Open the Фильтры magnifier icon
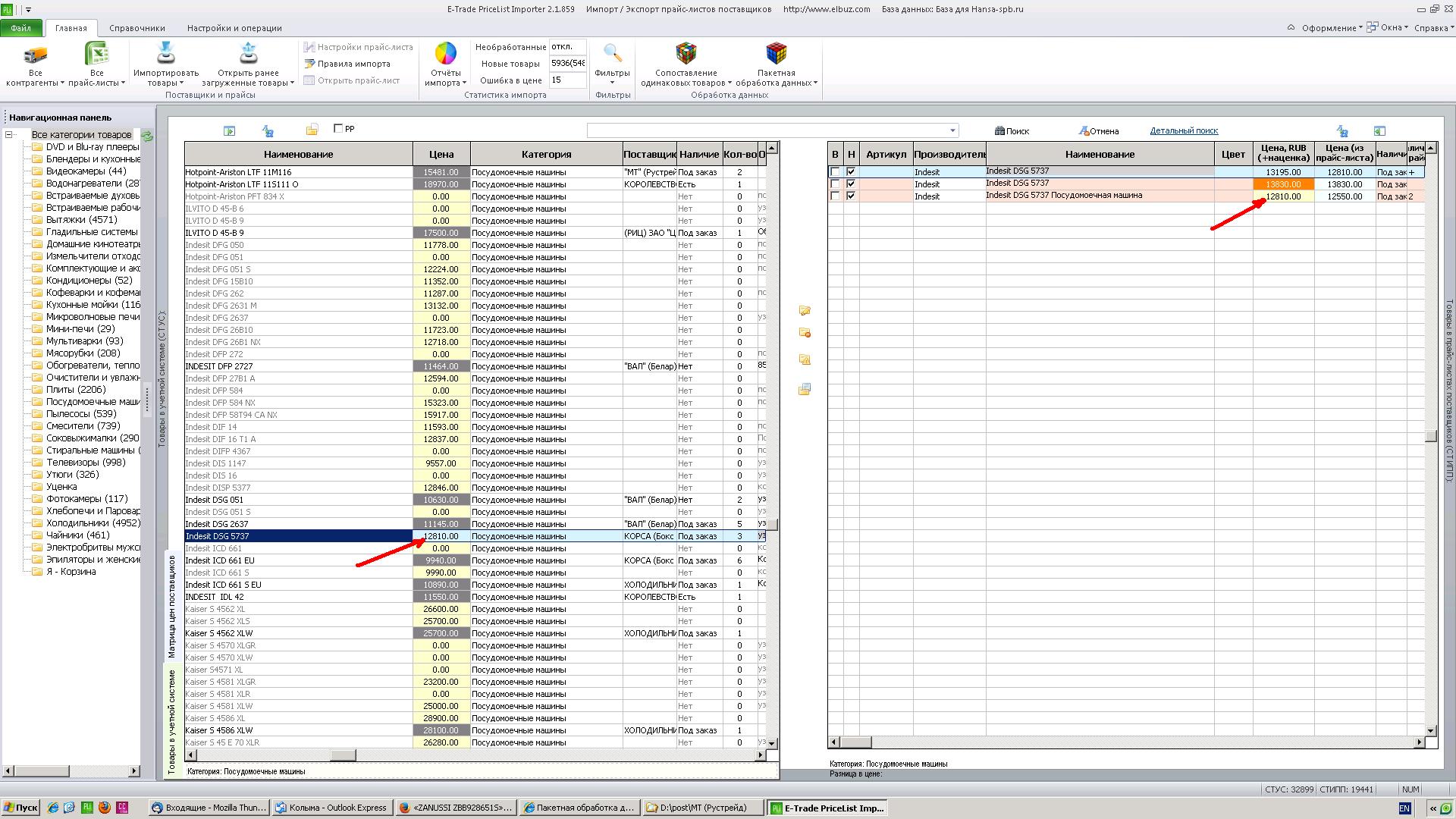 click(612, 53)
